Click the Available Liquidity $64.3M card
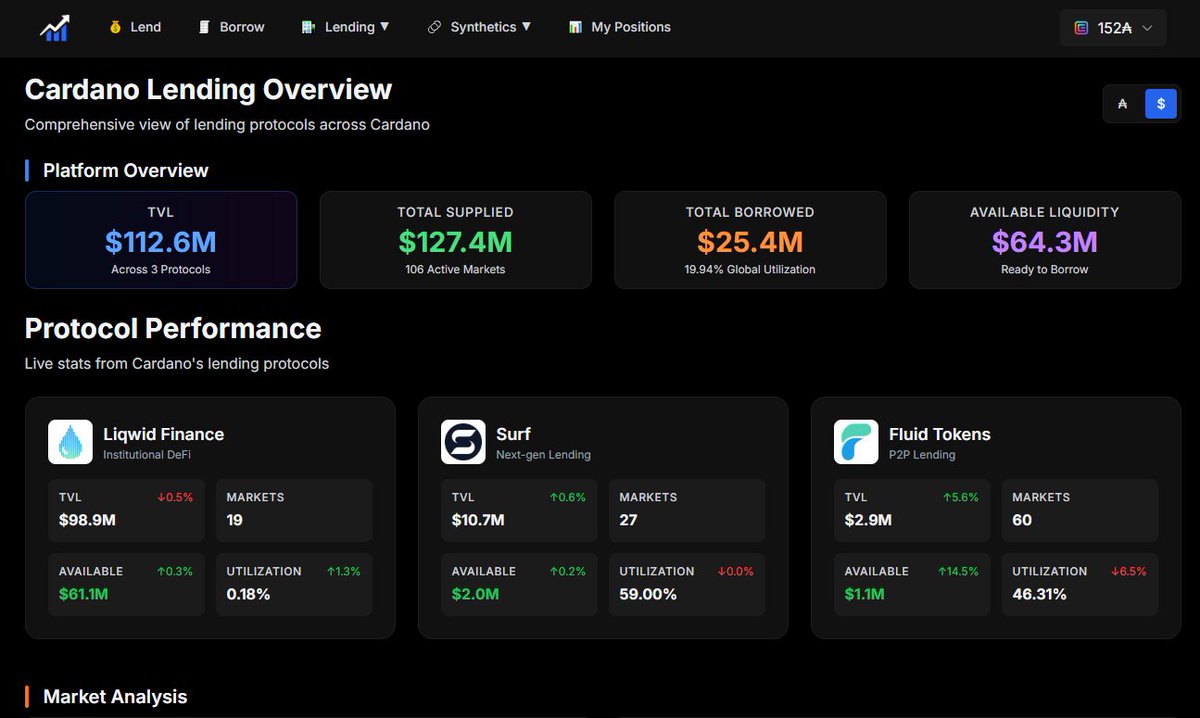 [x=1044, y=239]
